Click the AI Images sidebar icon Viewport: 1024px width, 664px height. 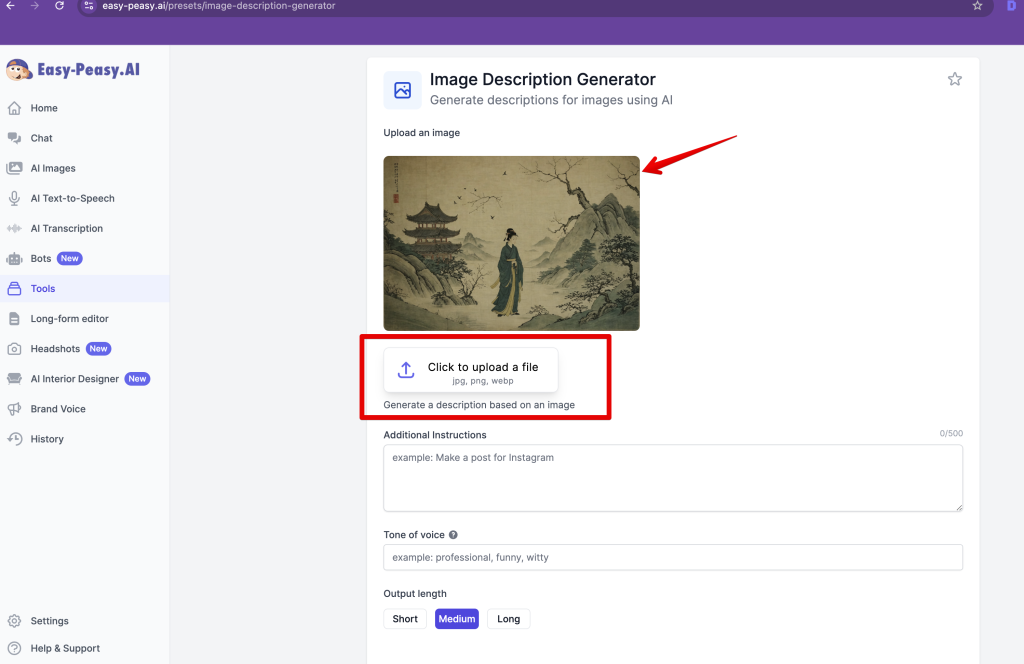14,168
